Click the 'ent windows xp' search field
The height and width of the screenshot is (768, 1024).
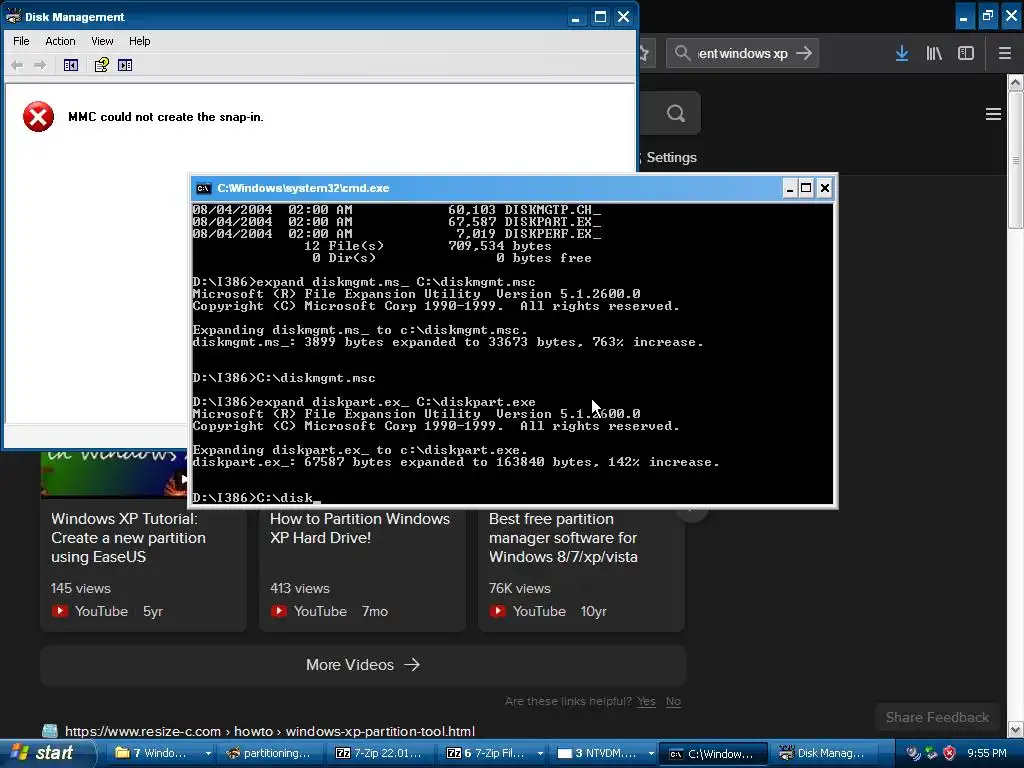coord(743,53)
